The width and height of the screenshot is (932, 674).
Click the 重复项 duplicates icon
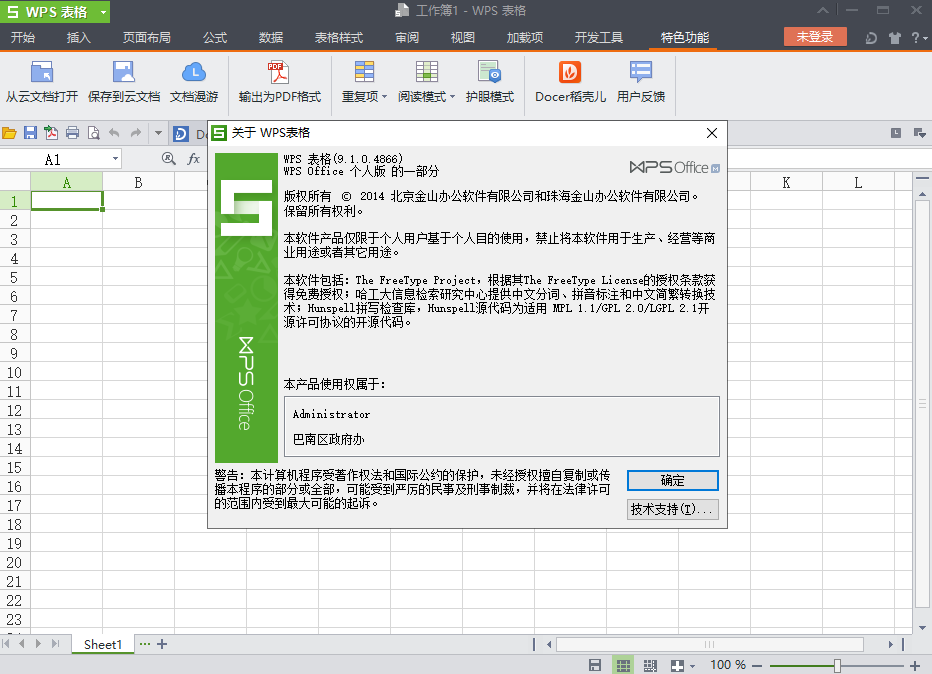[364, 72]
